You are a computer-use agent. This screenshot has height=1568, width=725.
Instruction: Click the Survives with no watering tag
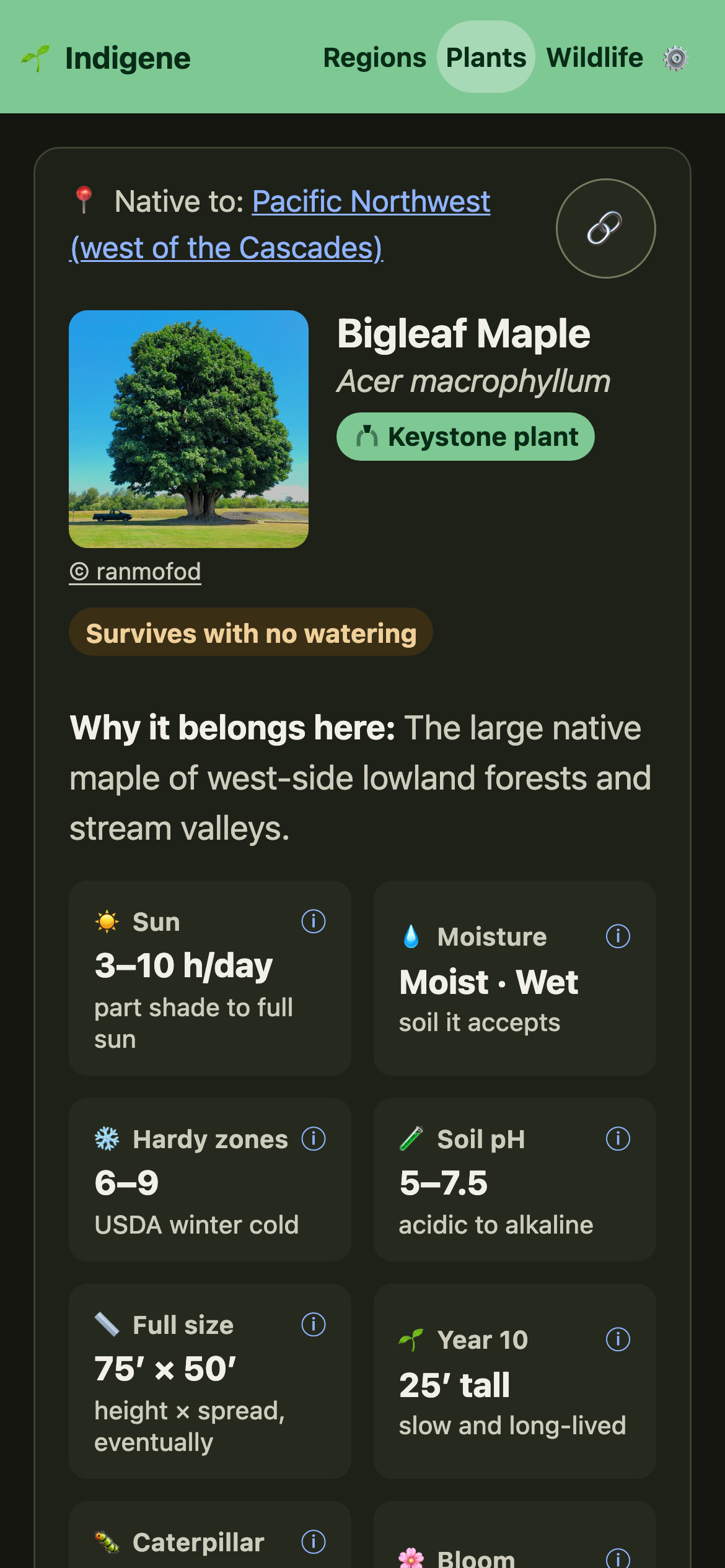(250, 632)
